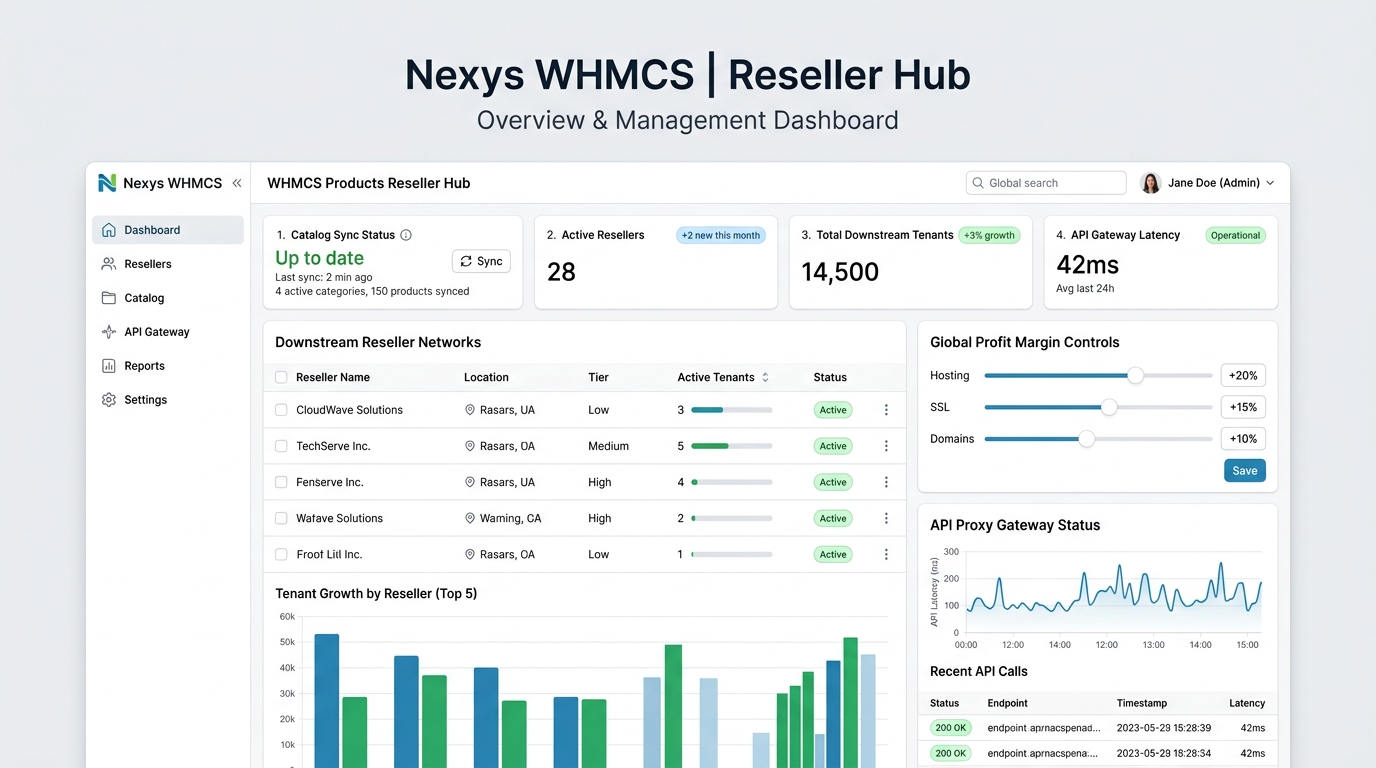Click the "+2 new this month" badge
The image size is (1376, 768).
721,235
